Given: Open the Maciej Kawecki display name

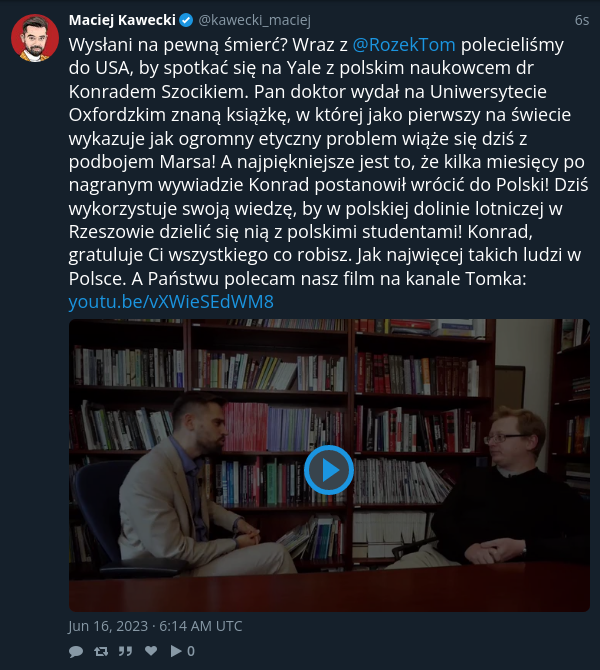Looking at the screenshot, I should 122,20.
